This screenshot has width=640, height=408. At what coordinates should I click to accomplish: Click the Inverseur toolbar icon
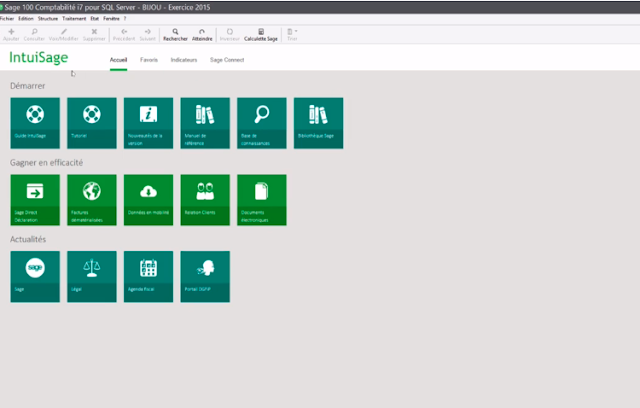coord(230,35)
